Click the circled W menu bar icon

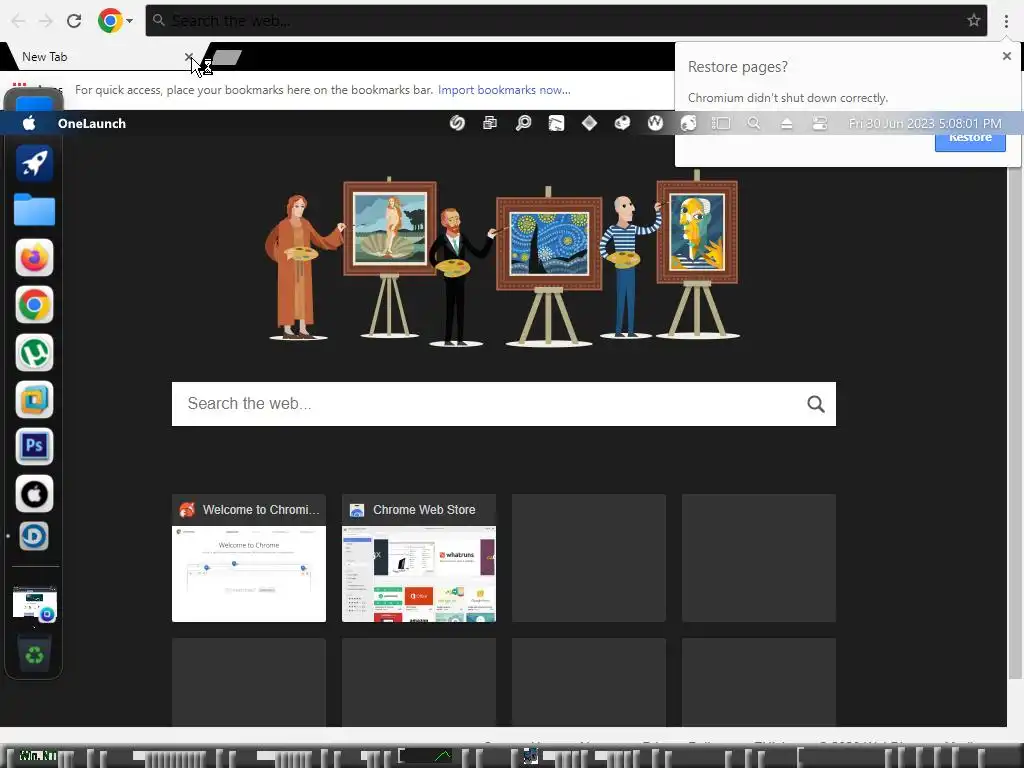[x=655, y=123]
